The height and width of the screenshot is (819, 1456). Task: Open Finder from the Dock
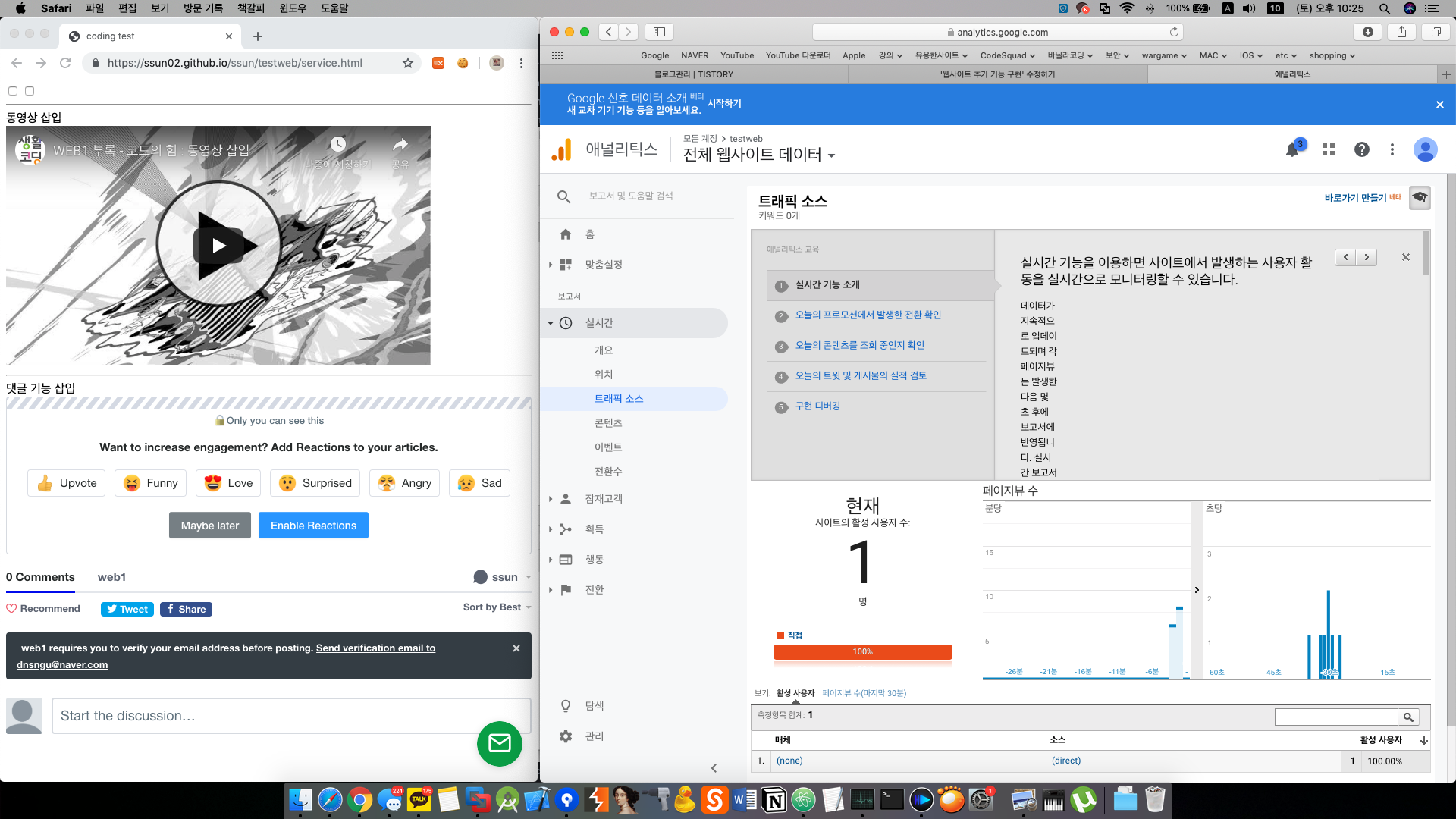point(301,800)
